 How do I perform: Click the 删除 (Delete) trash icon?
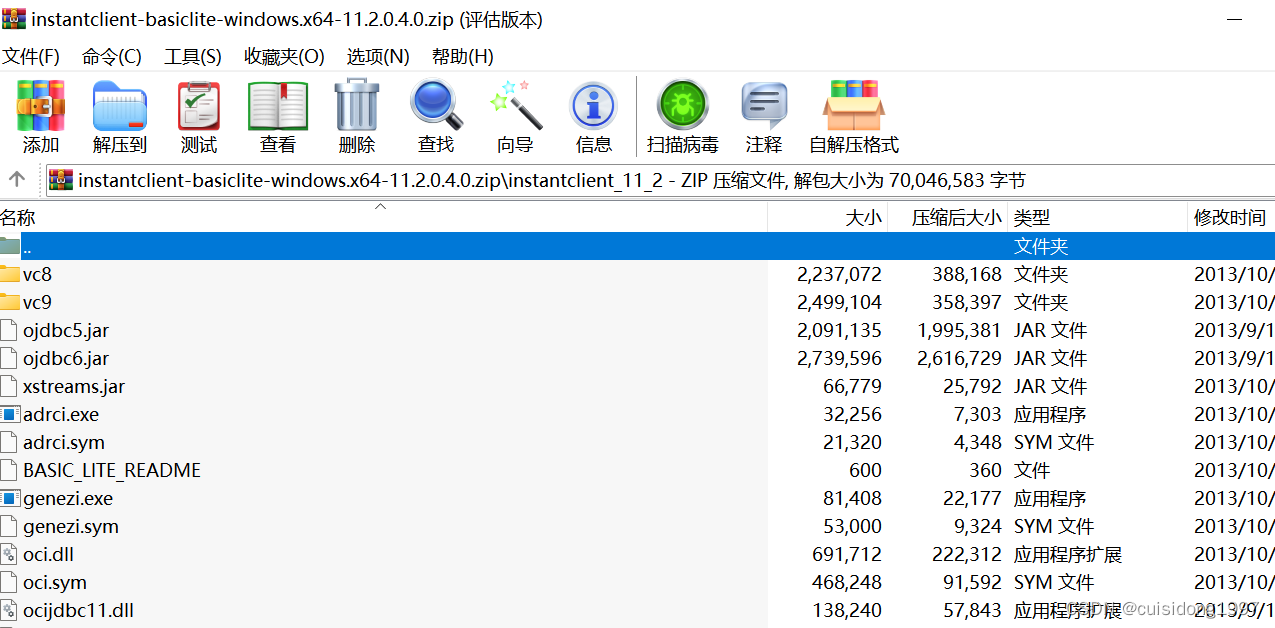(357, 106)
